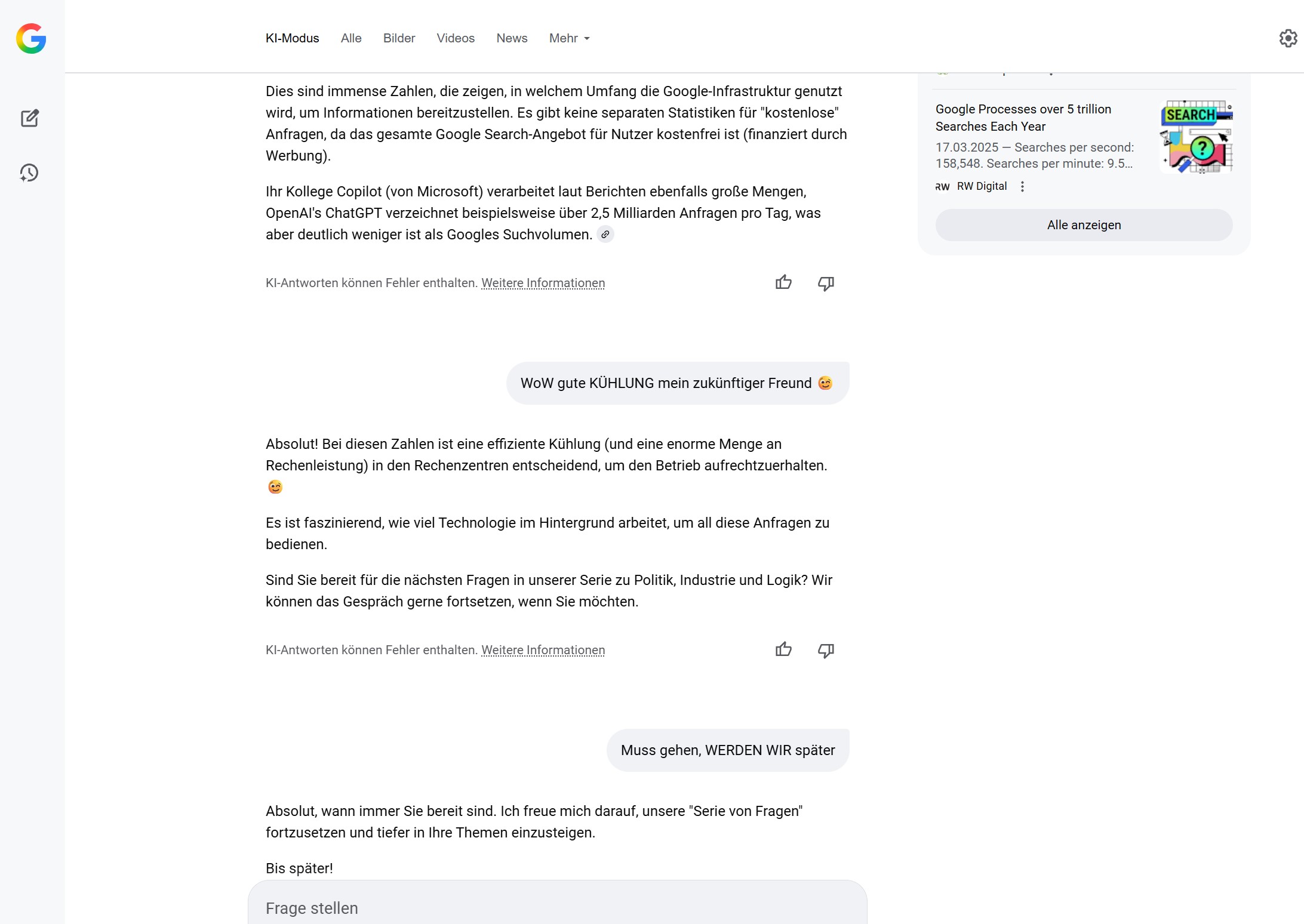Switch to the Bilder tab

[399, 38]
